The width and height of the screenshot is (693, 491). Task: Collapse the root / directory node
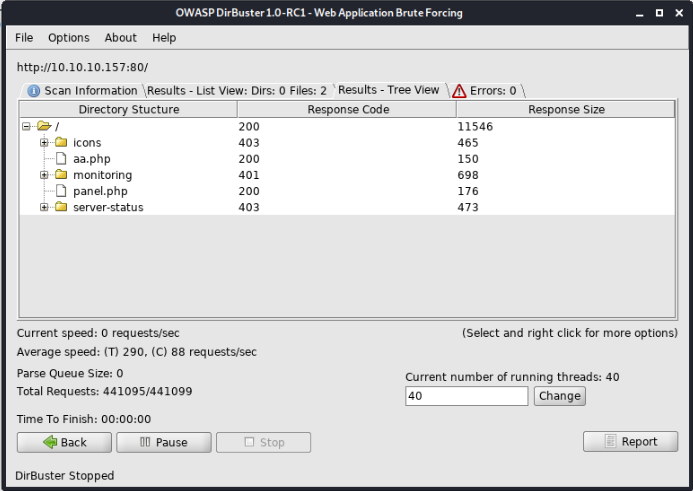pyautogui.click(x=26, y=126)
